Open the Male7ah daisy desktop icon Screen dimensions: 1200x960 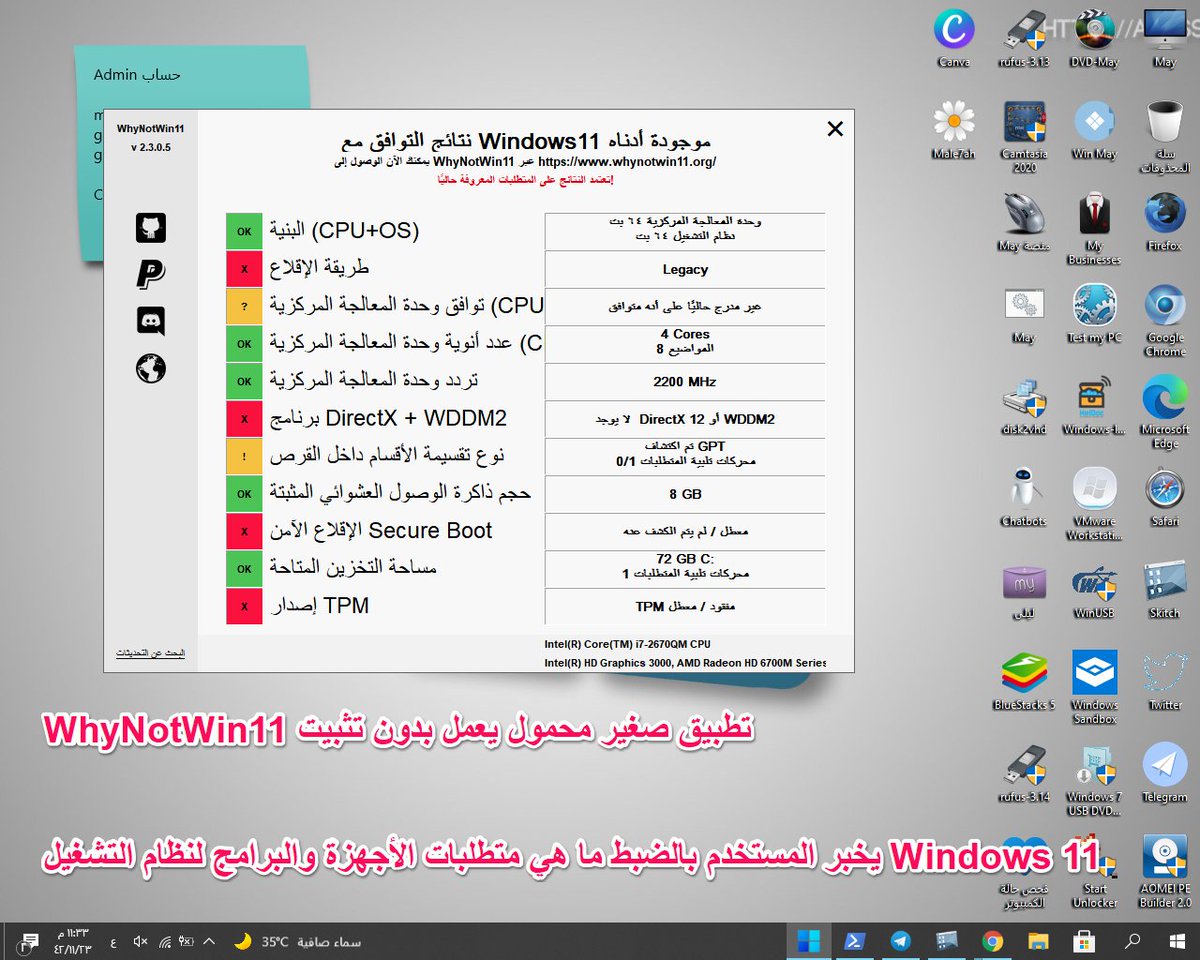click(x=954, y=128)
